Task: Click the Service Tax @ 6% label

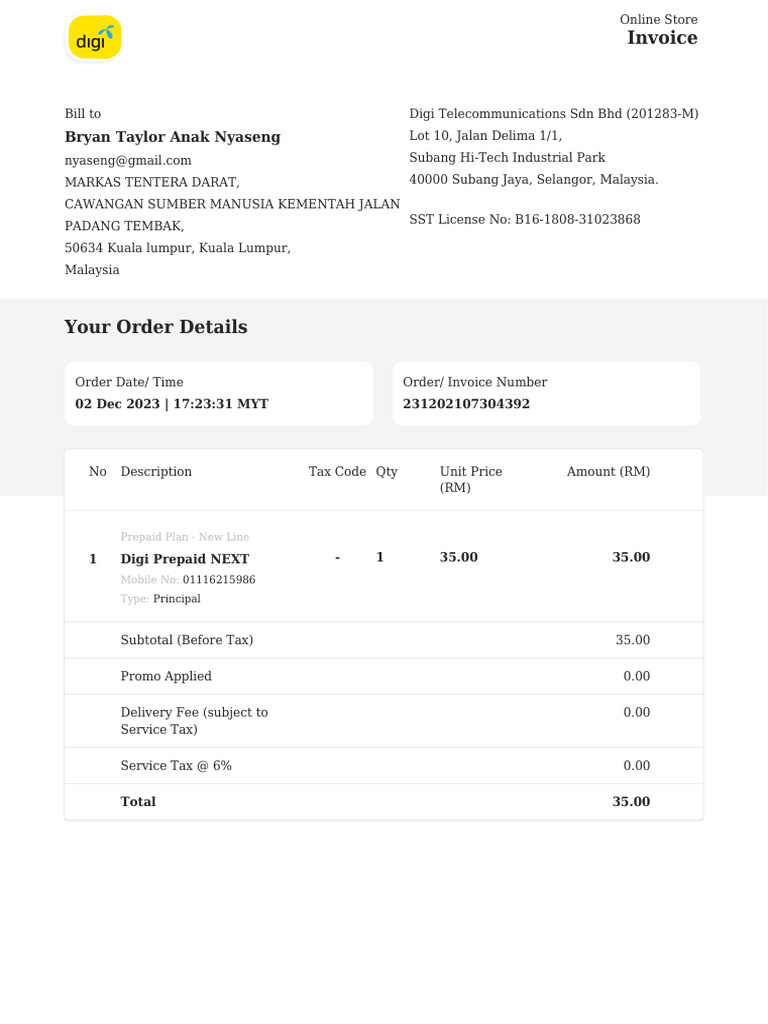Action: [x=176, y=766]
